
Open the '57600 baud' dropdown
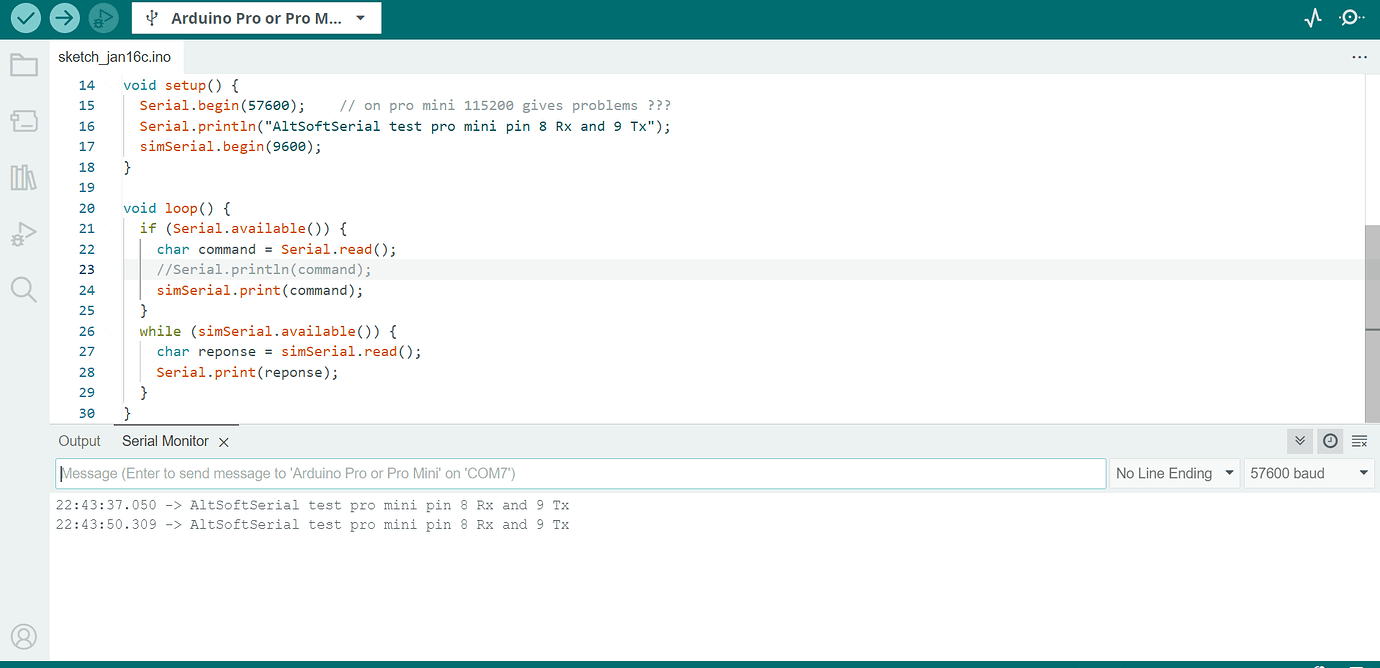tap(1308, 473)
